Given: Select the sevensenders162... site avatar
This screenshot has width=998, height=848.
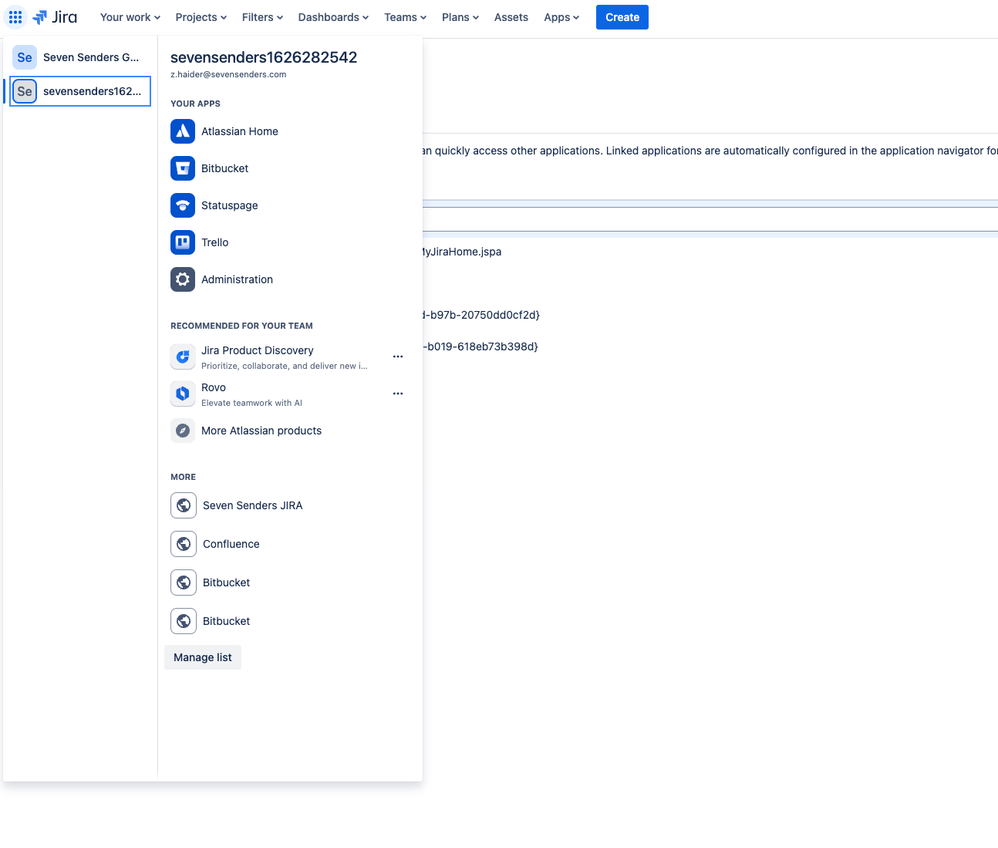Looking at the screenshot, I should click(x=24, y=91).
